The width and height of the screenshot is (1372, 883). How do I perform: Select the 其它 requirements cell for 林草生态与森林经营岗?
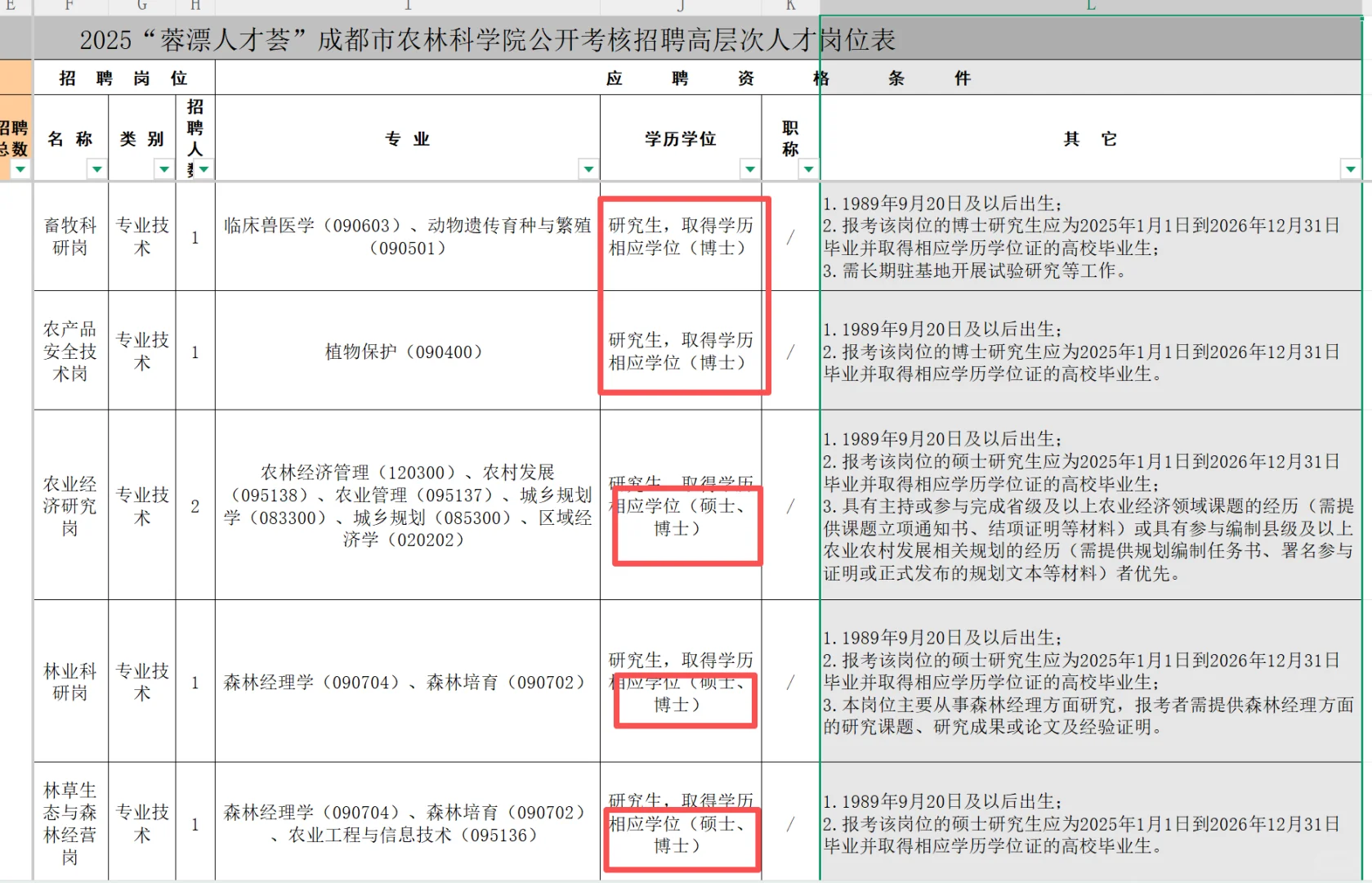coord(1091,822)
